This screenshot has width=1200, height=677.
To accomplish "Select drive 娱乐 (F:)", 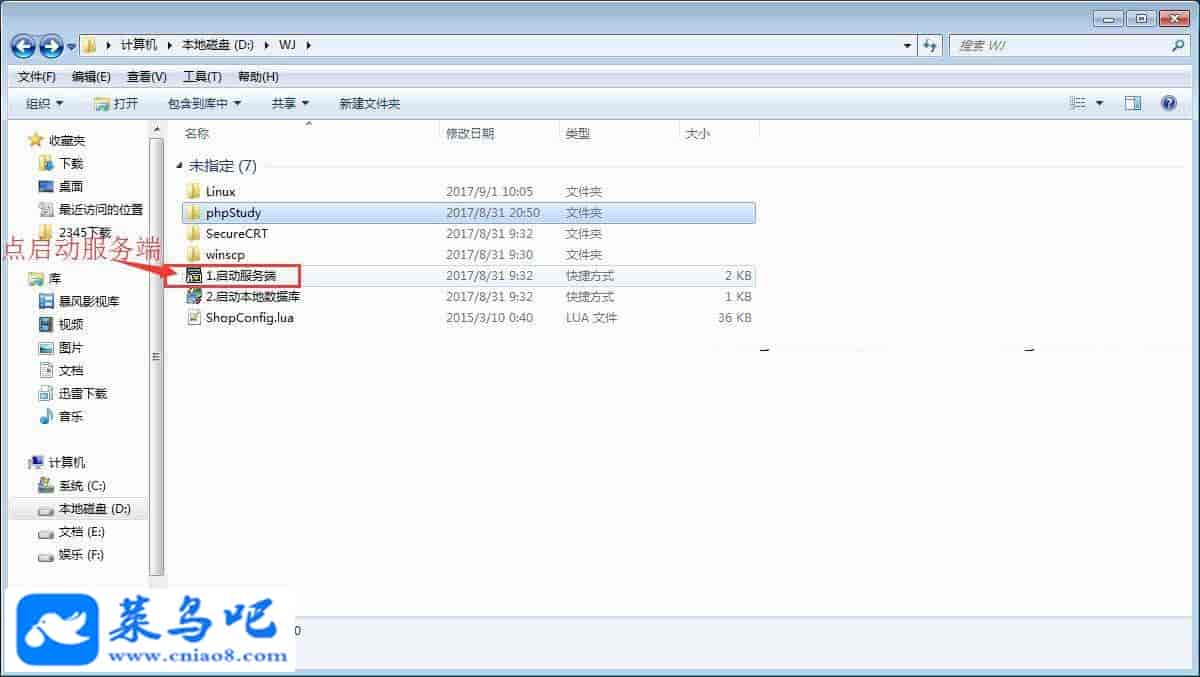I will click(x=71, y=555).
